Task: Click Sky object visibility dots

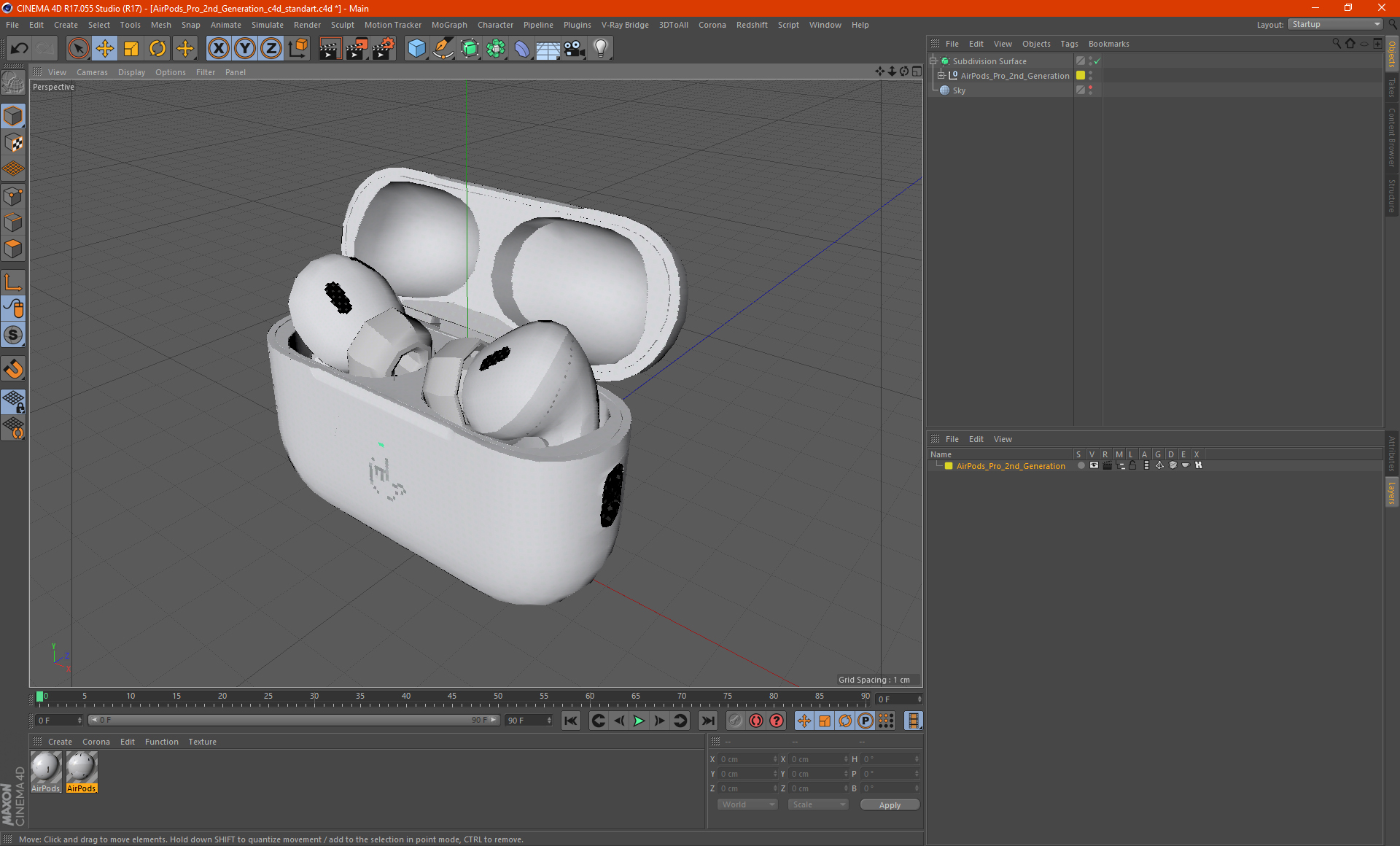Action: (1090, 90)
